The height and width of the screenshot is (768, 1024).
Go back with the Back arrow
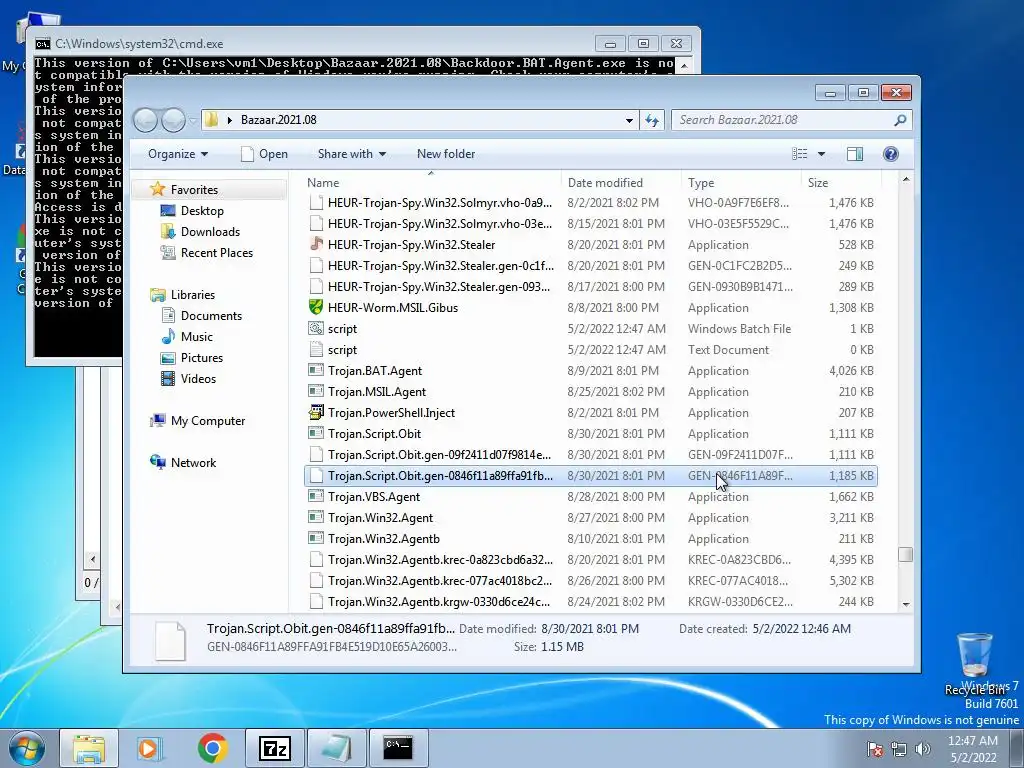(145, 120)
